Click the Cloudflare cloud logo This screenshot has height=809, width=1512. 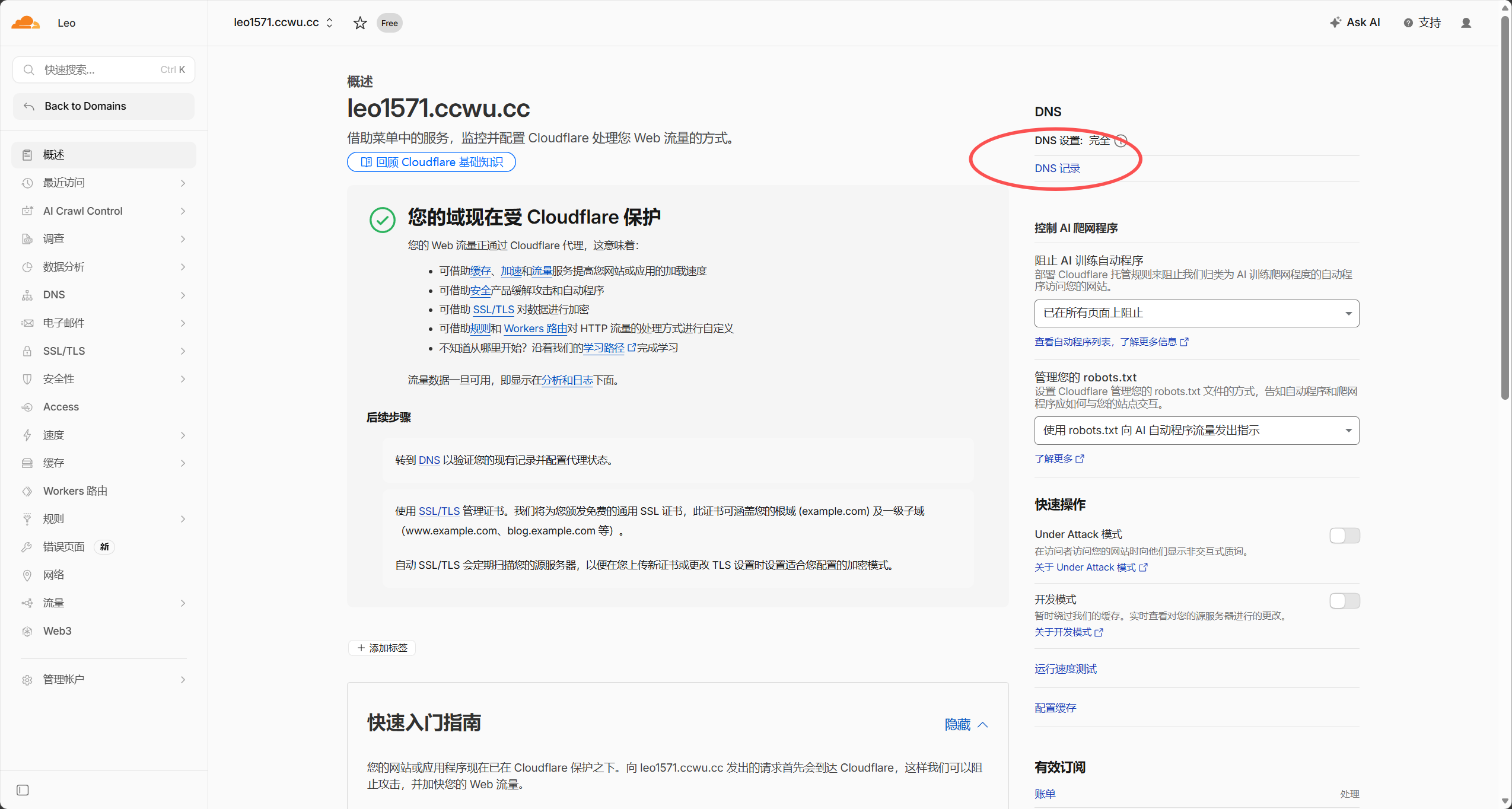[x=26, y=23]
